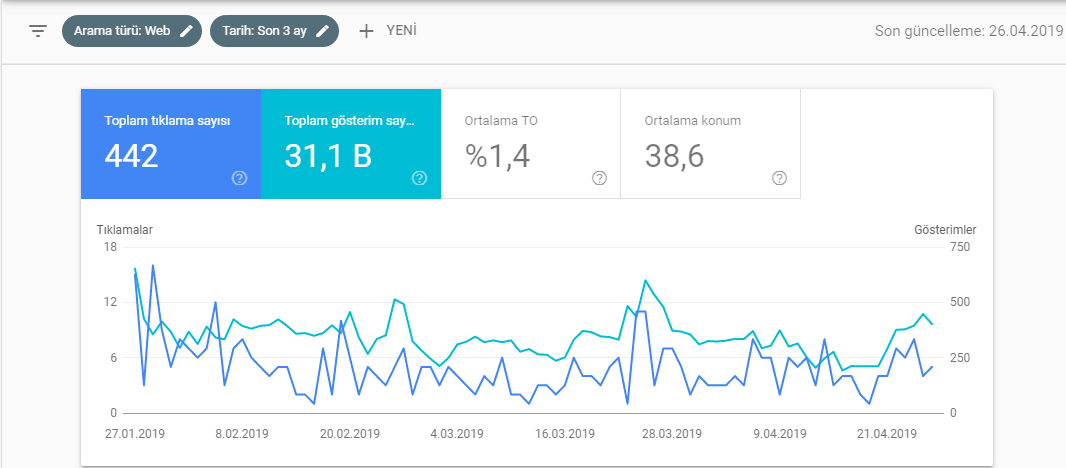The height and width of the screenshot is (468, 1066).
Task: Enable the Ortalama konum metric card
Action: click(x=710, y=144)
